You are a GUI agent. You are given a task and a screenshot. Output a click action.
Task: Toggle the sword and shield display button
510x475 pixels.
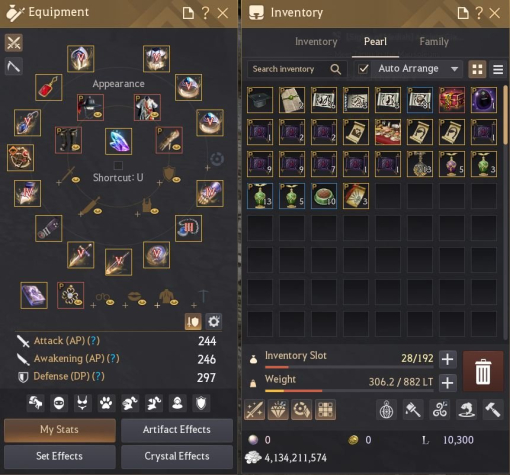coord(193,322)
